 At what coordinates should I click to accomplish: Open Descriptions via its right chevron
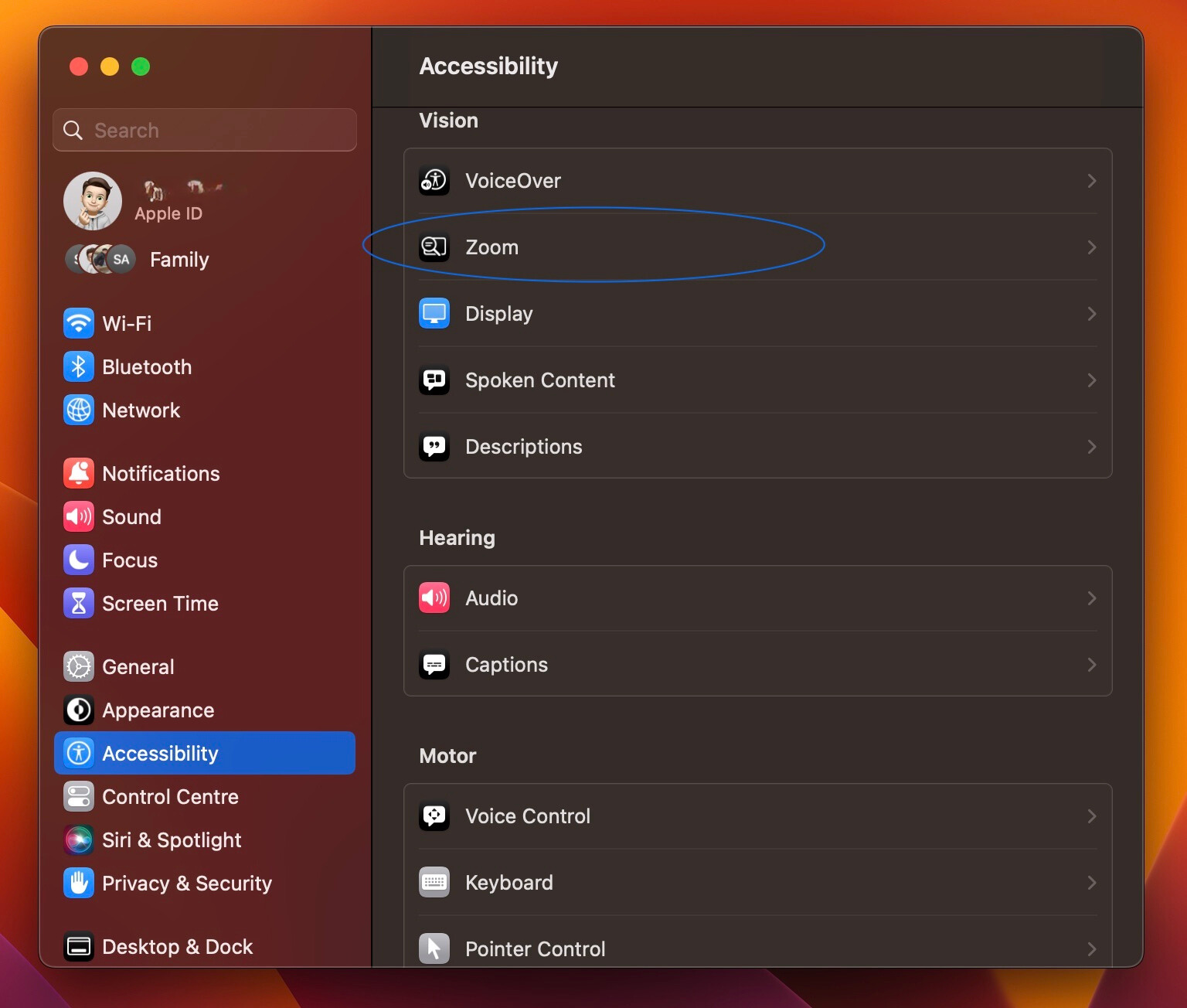click(1092, 447)
